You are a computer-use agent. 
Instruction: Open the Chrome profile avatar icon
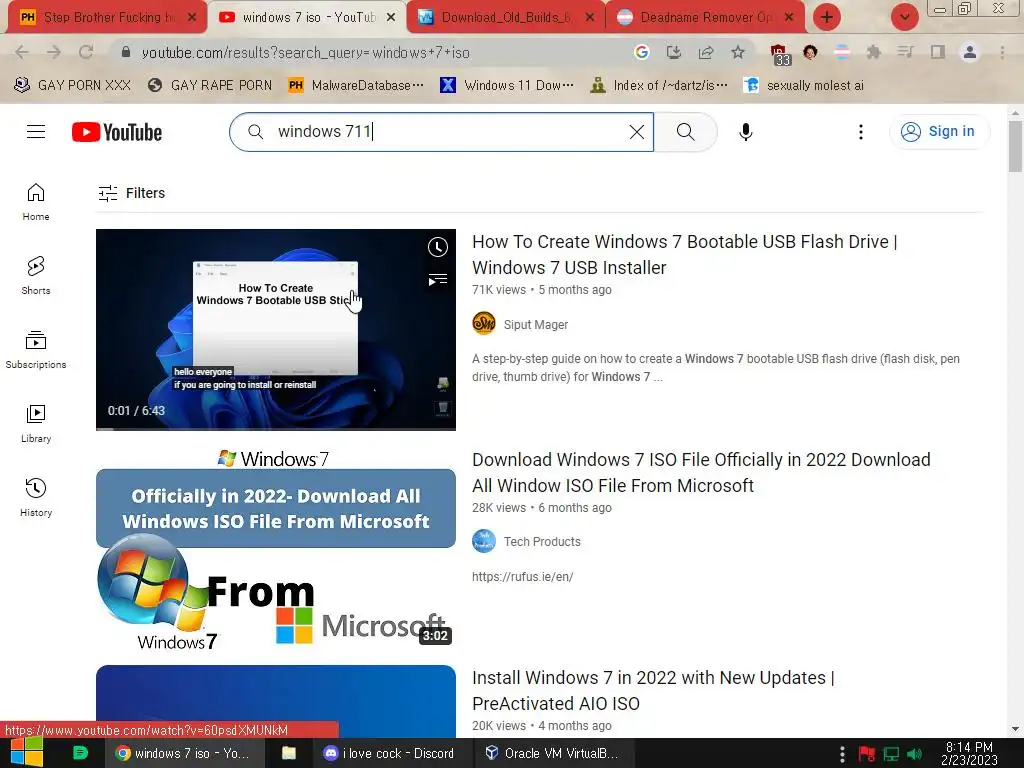pos(970,52)
